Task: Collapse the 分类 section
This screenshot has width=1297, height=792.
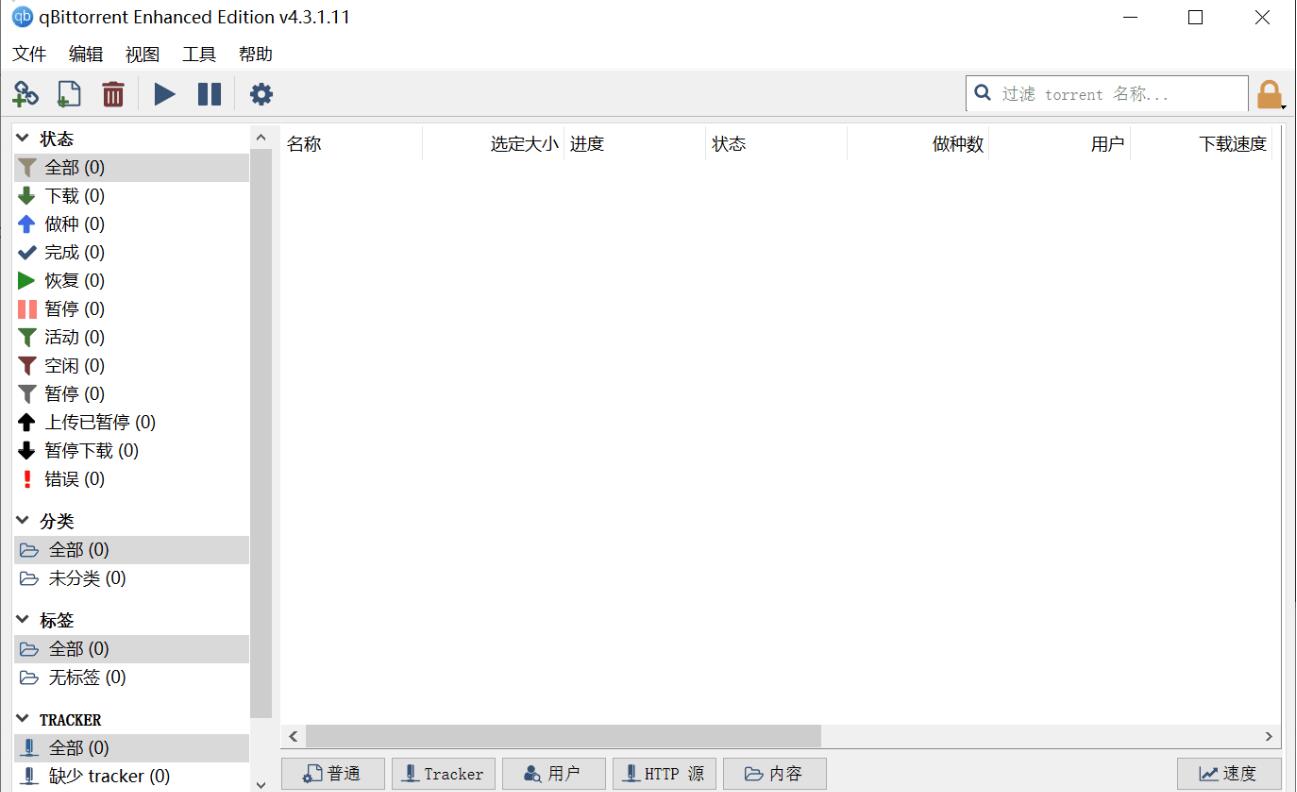Action: point(23,520)
